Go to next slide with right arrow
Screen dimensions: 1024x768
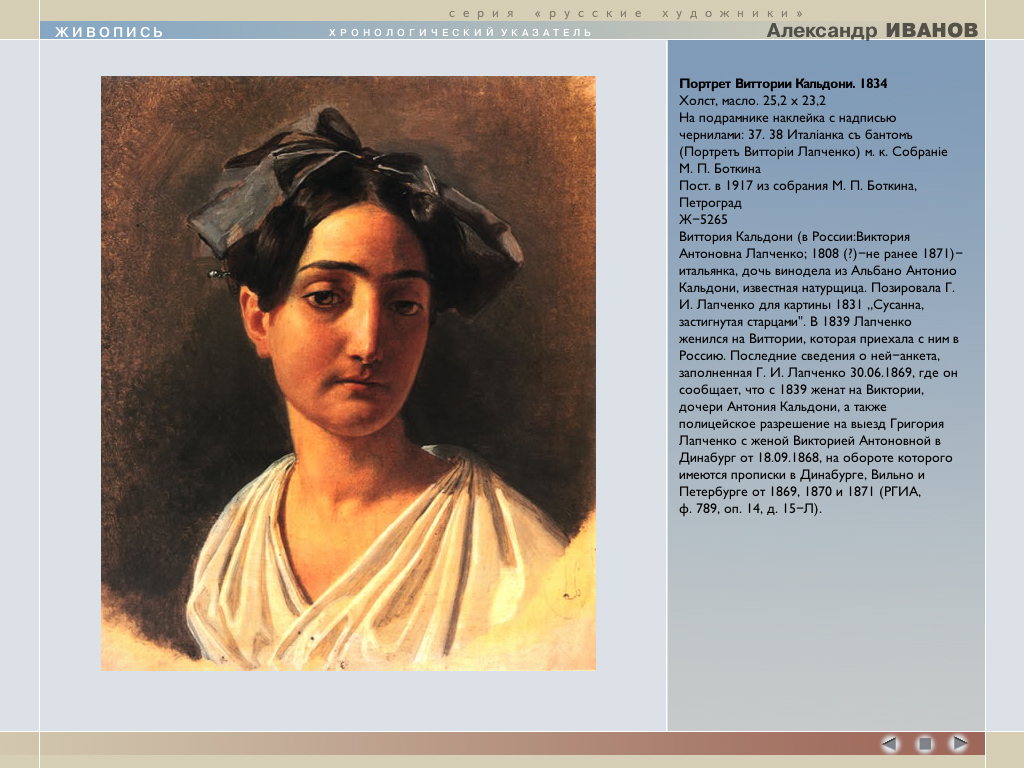[959, 743]
